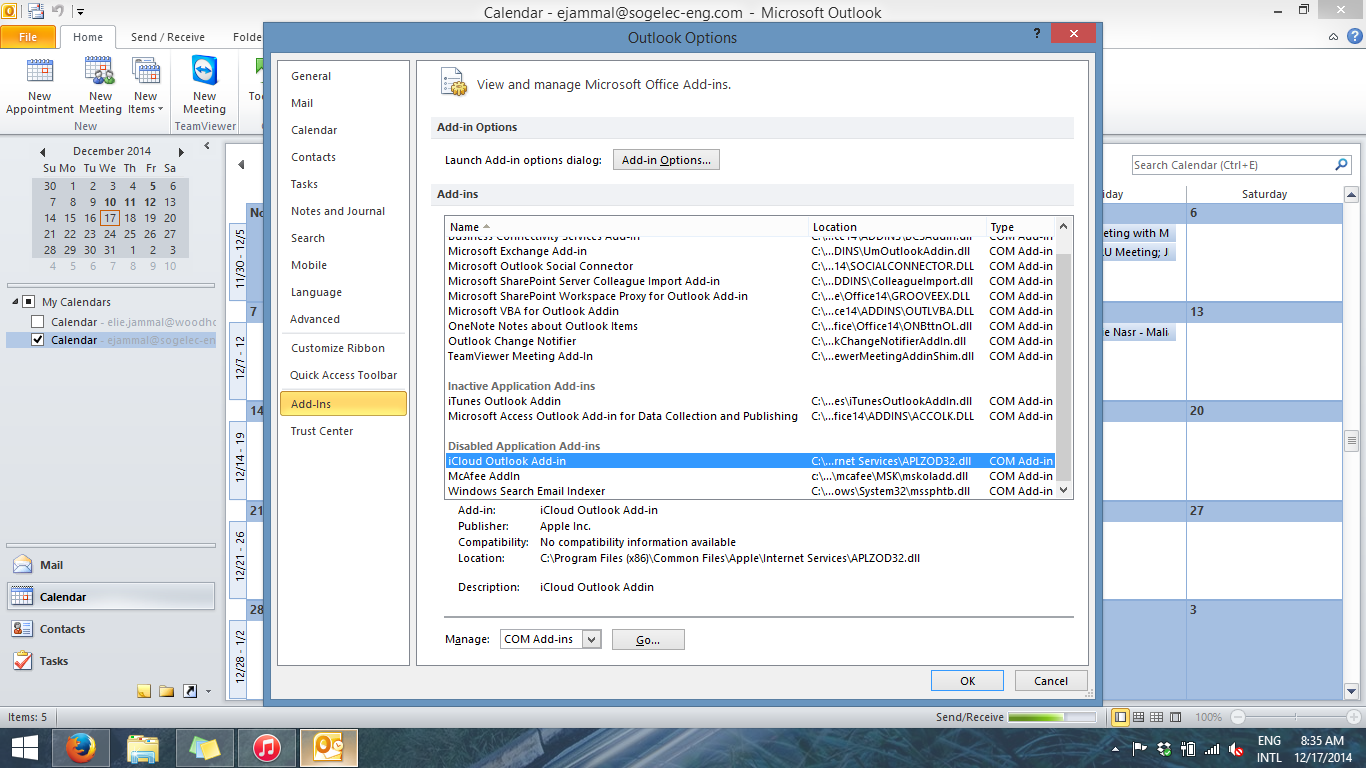Click the Outlook Help icon in ribbon corner
Screen dimensions: 1366x768
click(x=1356, y=37)
